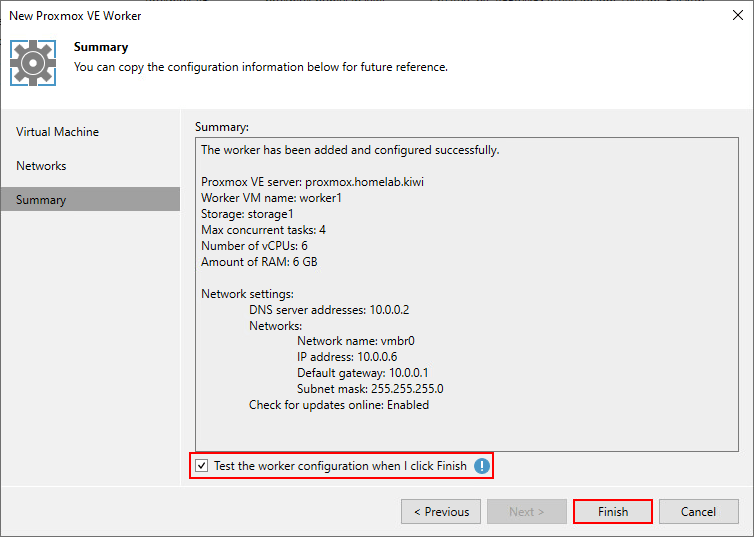Click the Worker VM name worker1 line
The image size is (754, 537).
point(272,198)
